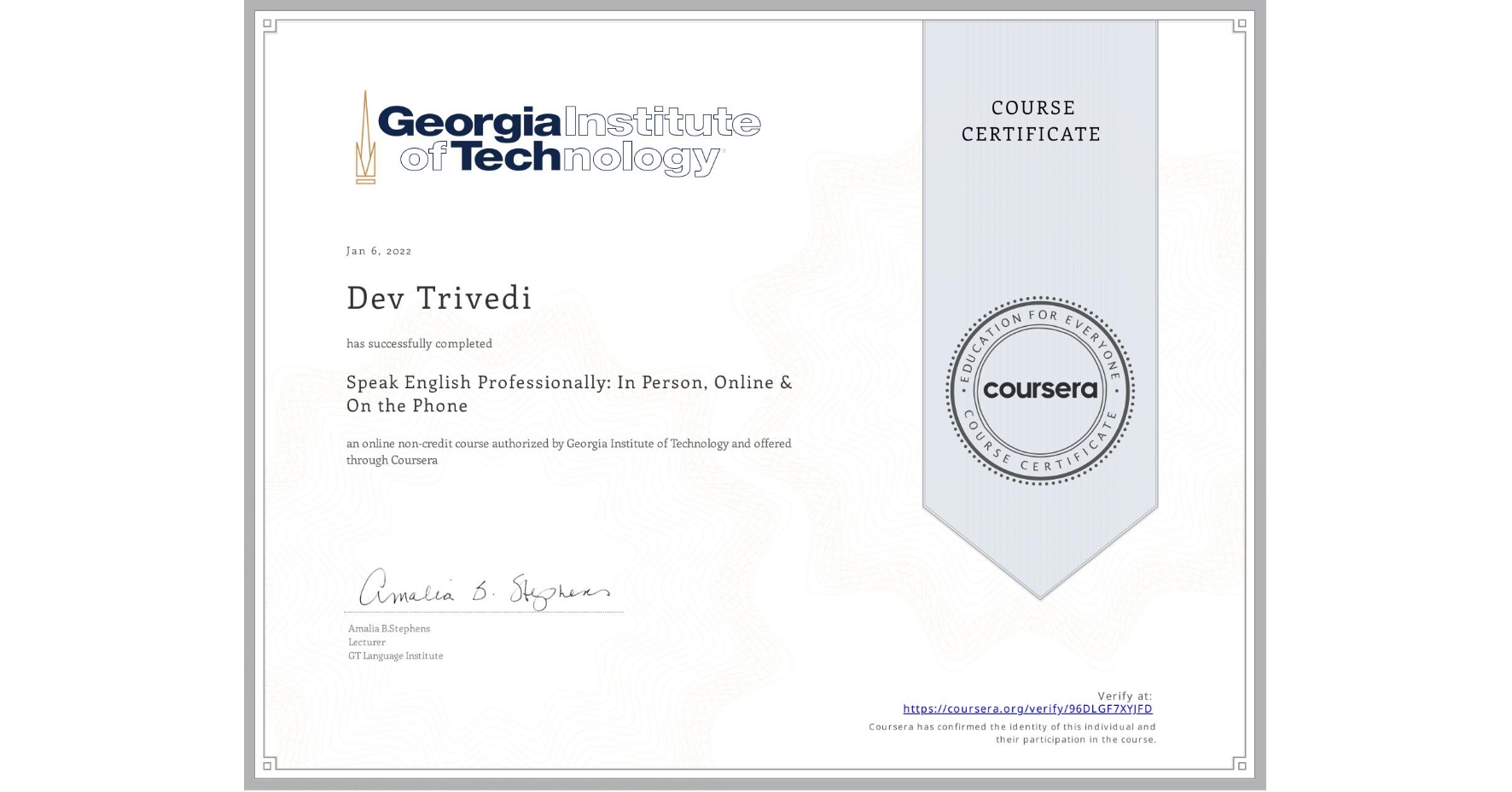Click the course title 'Speak English Professionally'
Viewport: 1512px width, 792px height.
569,393
